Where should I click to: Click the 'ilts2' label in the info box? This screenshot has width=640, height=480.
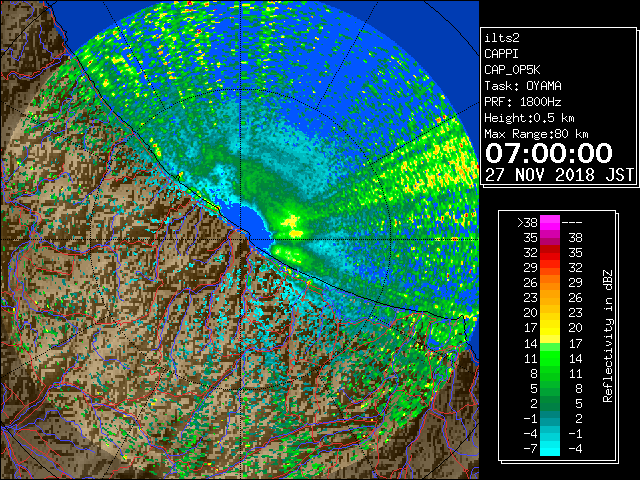pos(502,38)
